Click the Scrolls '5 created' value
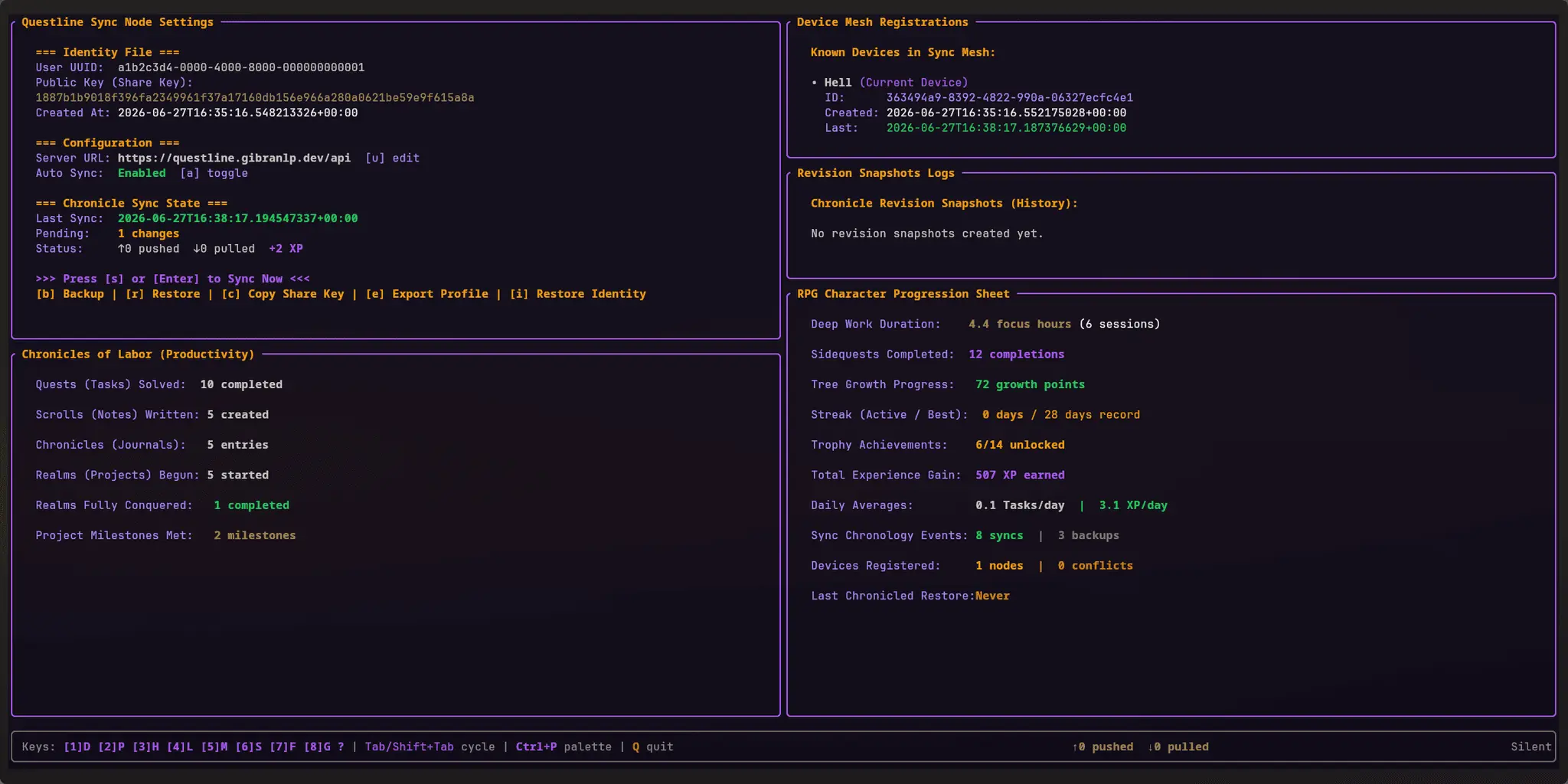 pyautogui.click(x=237, y=415)
